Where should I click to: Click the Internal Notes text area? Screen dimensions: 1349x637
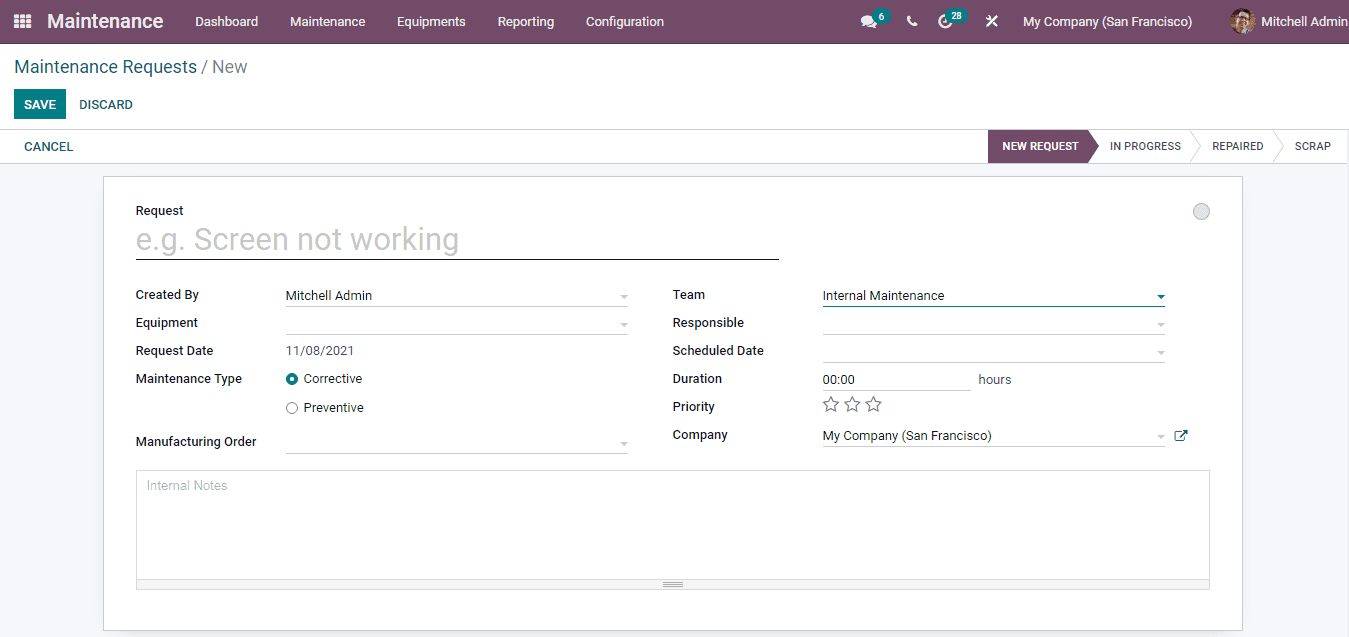(x=672, y=520)
